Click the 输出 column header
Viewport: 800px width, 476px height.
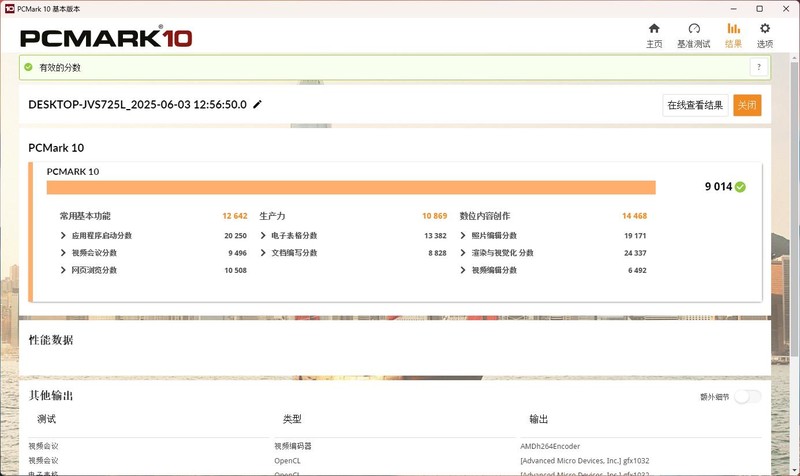tap(539, 419)
